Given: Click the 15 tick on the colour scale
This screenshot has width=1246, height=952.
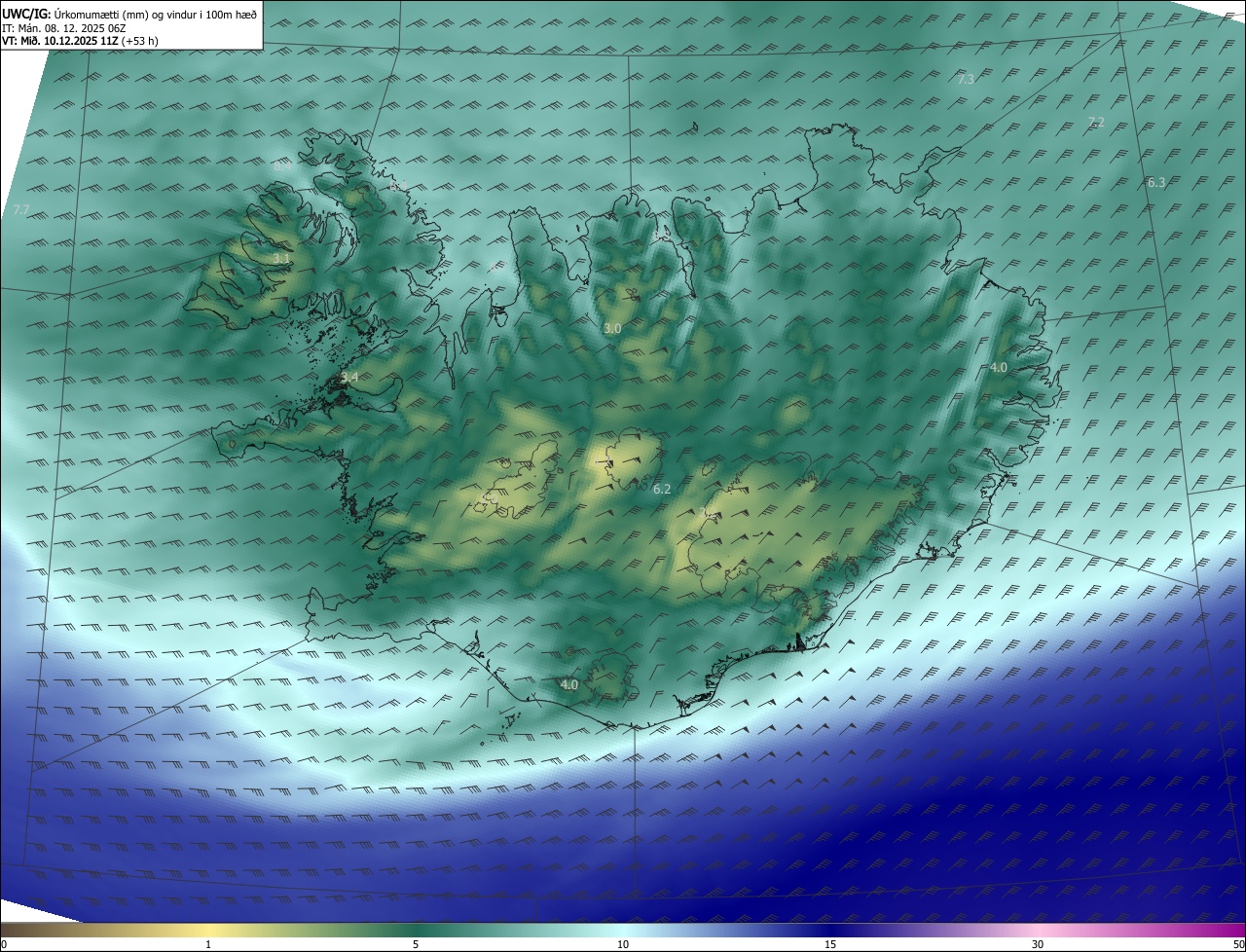Looking at the screenshot, I should point(830,944).
